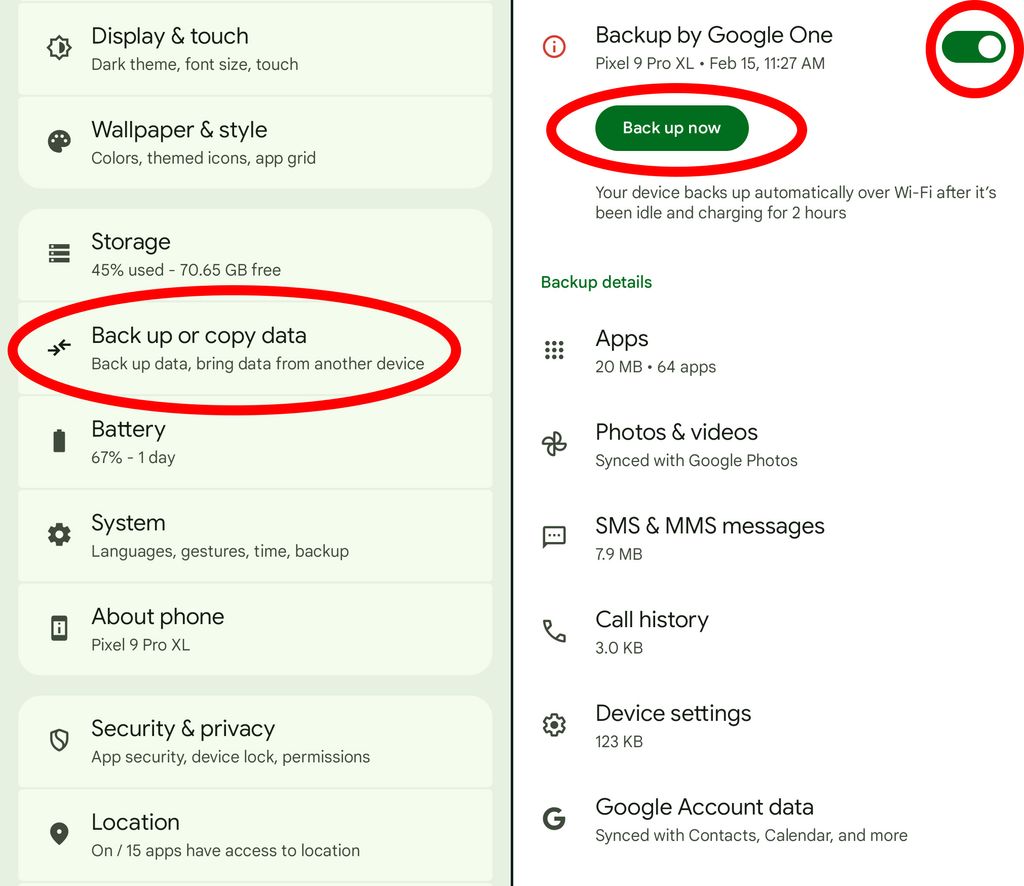Click the Security & privacy shield icon
The image size is (1024, 886).
pos(59,740)
